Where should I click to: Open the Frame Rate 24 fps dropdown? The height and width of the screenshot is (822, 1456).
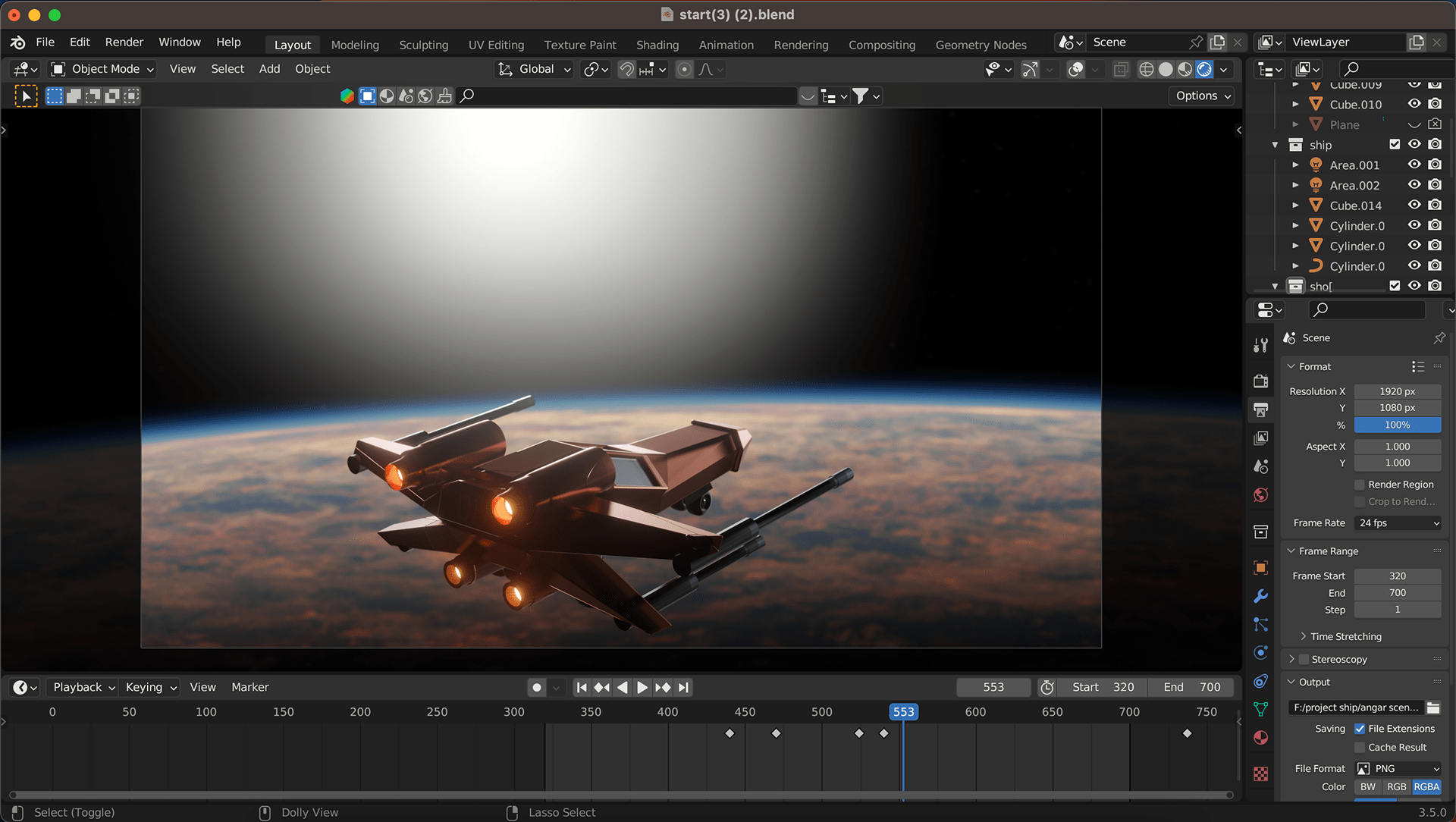pyautogui.click(x=1398, y=523)
